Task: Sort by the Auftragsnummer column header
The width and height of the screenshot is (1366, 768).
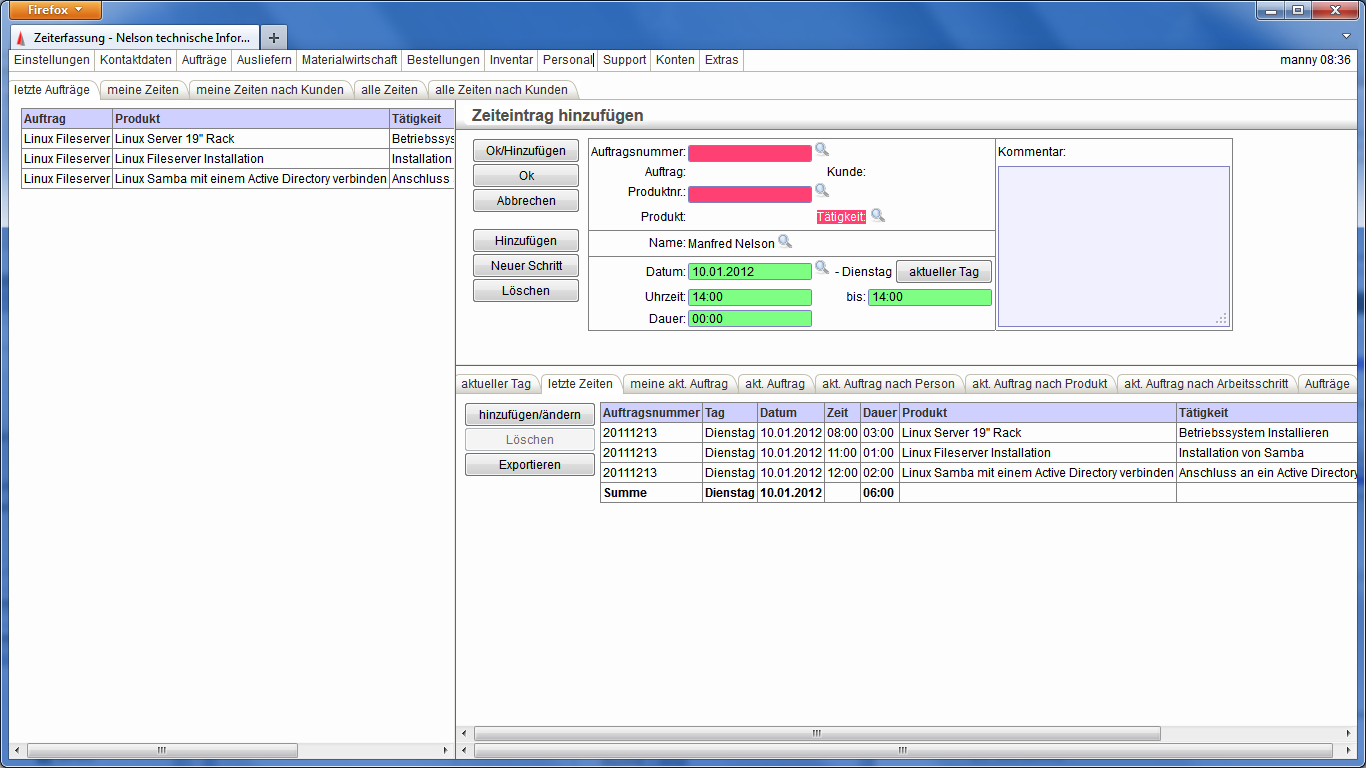Action: point(651,413)
